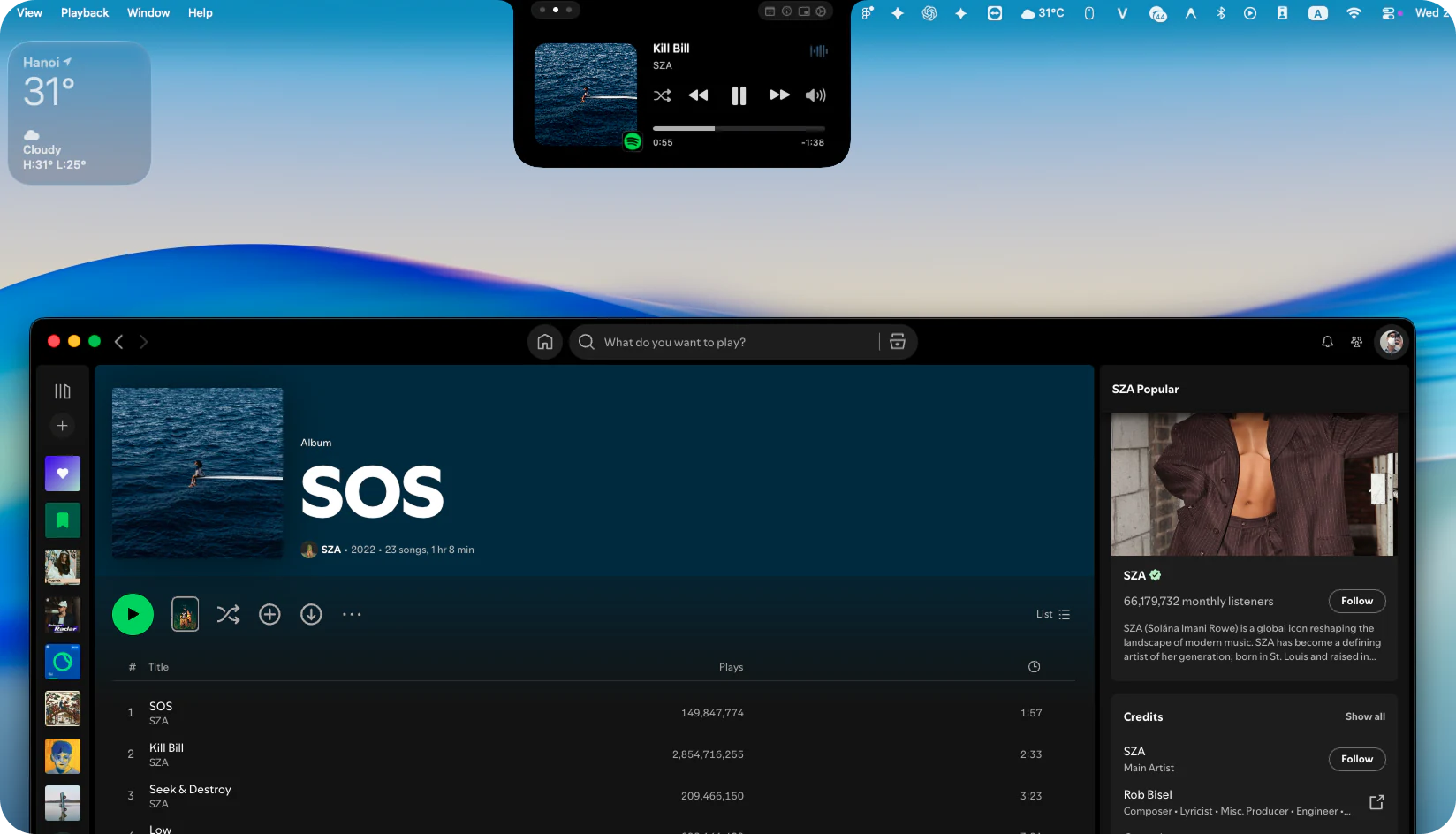
Task: Click the SZA artist link under album title
Action: point(330,550)
